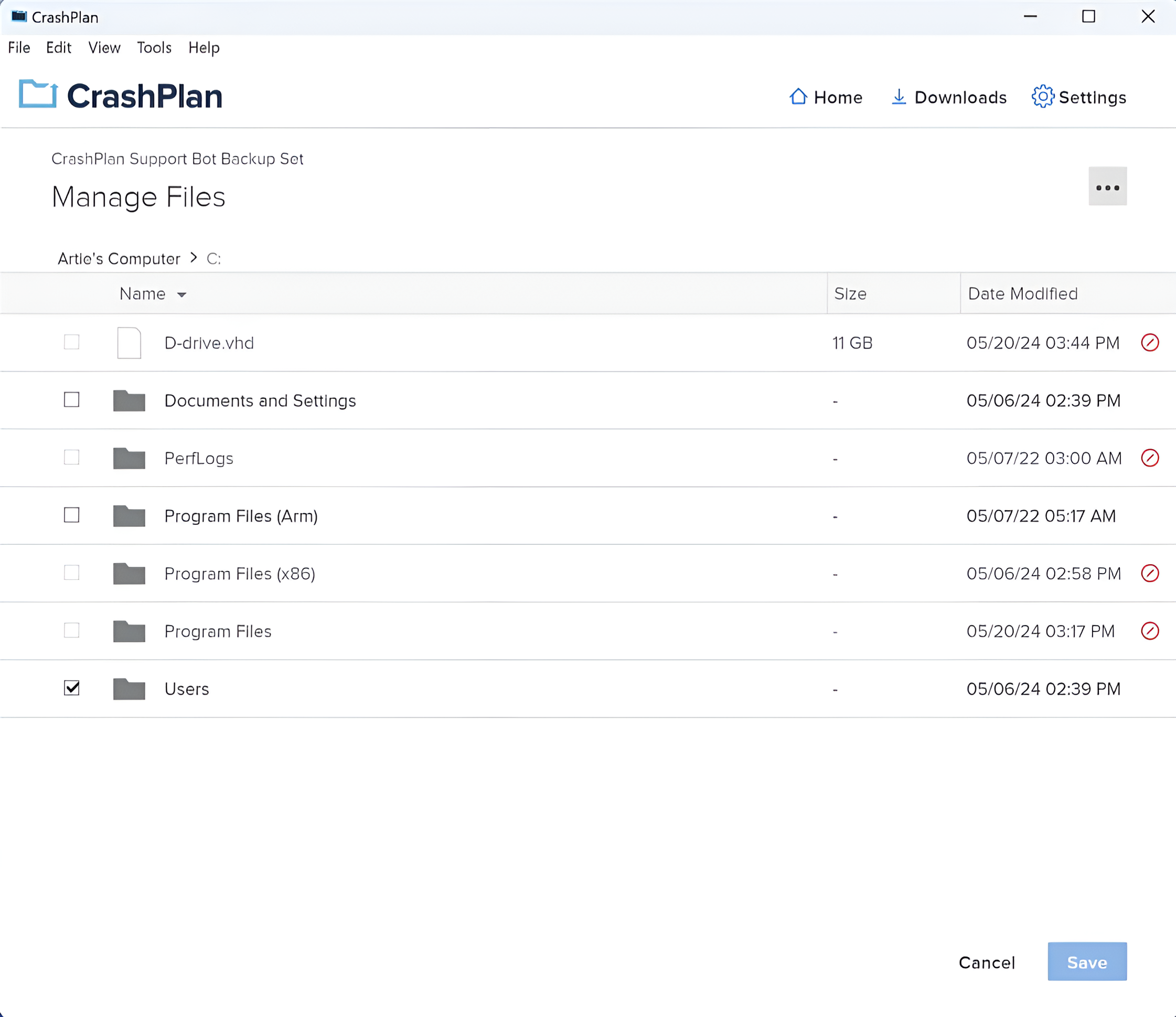Screen dimensions: 1176x1017
Task: Click the Settings gear icon
Action: [1043, 97]
